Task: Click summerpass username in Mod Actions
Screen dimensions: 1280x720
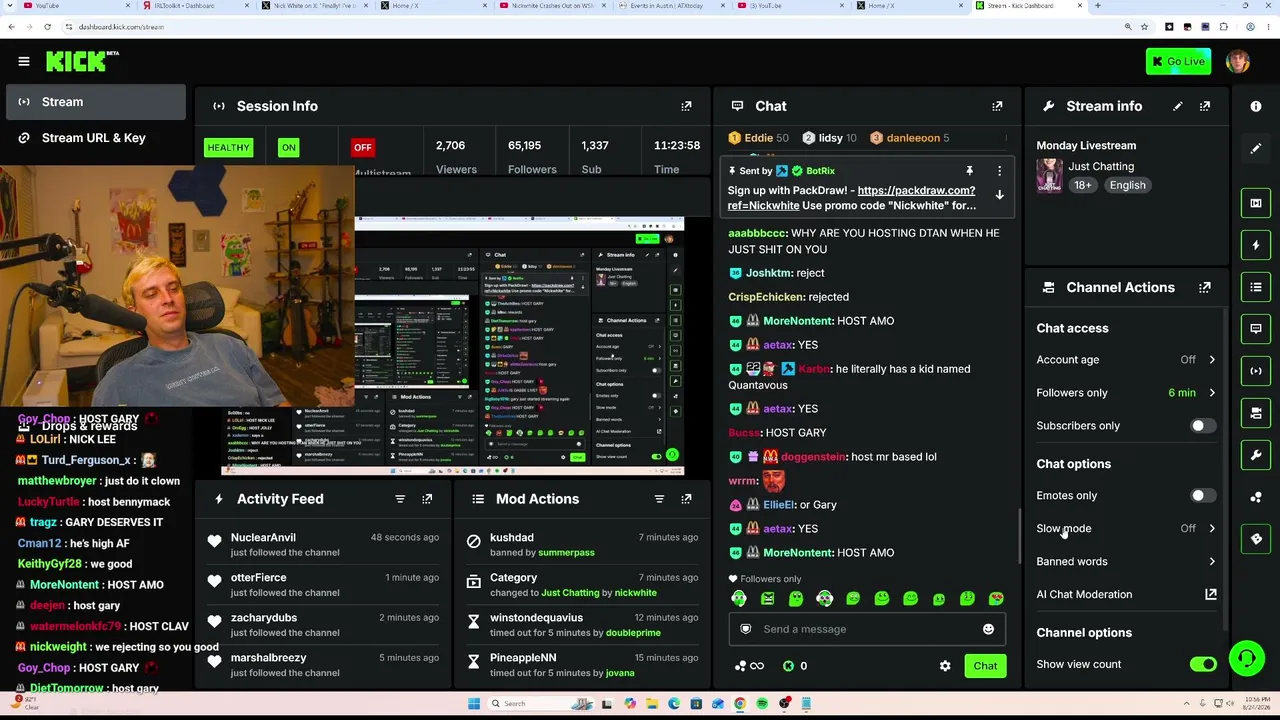Action: coord(566,553)
